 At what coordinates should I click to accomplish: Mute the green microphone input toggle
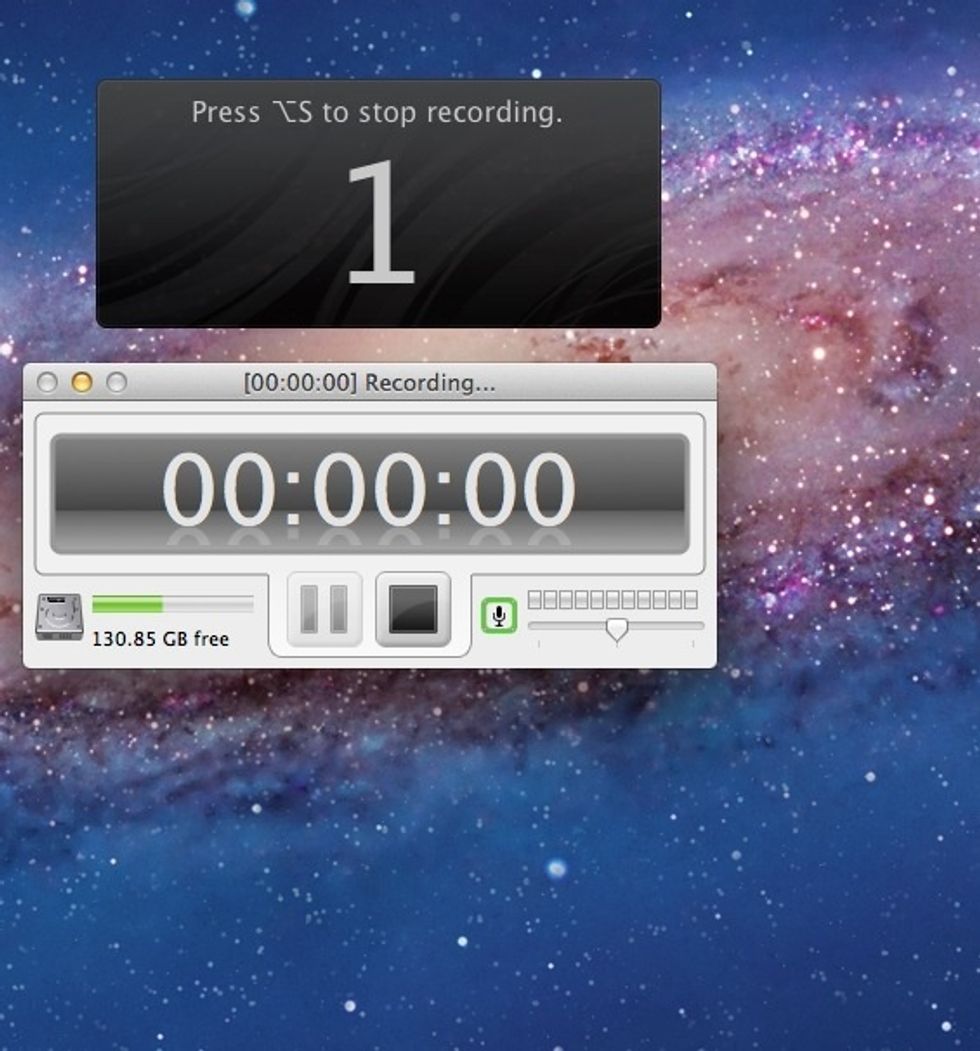(x=498, y=615)
